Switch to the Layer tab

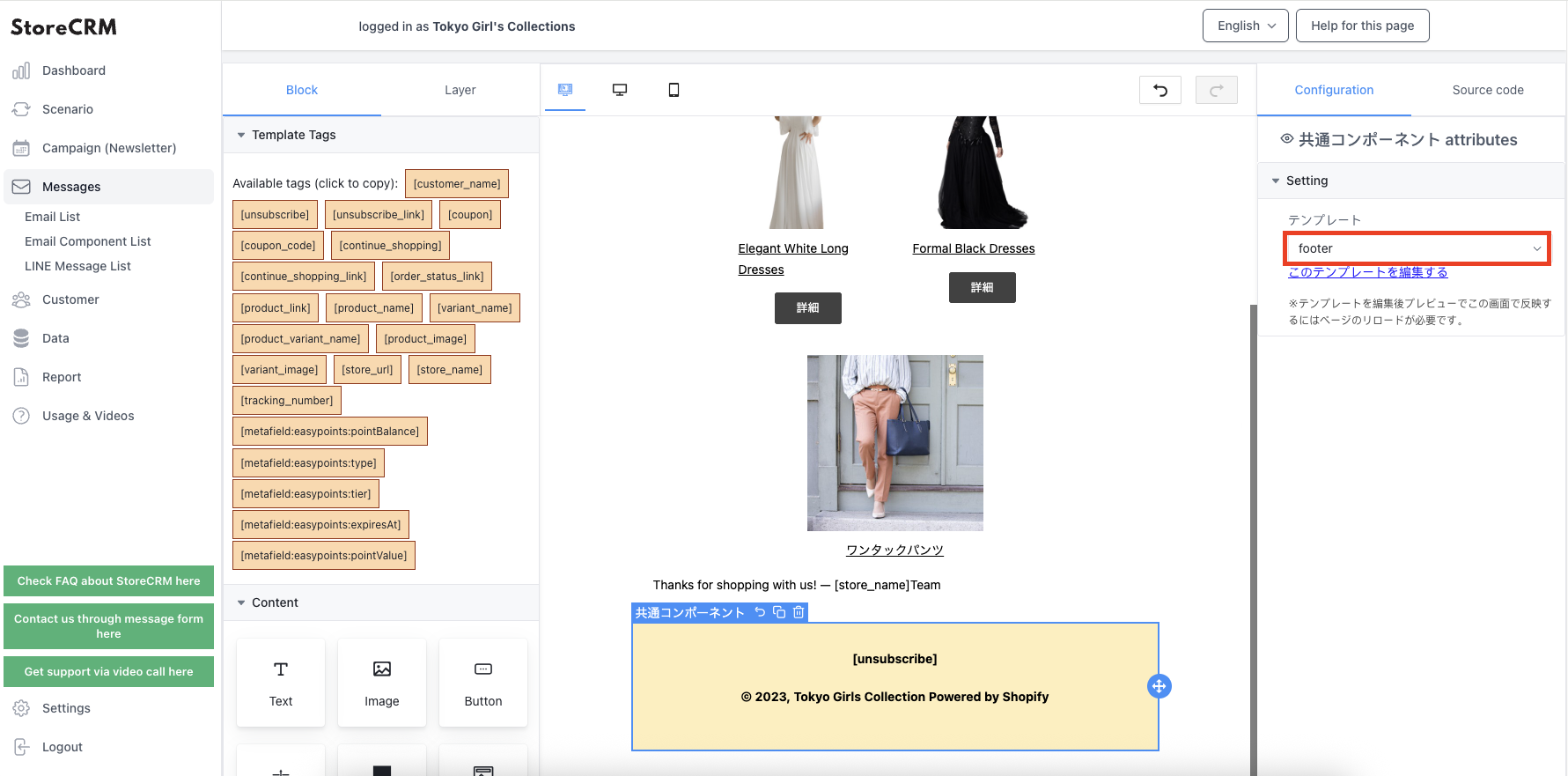click(x=460, y=90)
